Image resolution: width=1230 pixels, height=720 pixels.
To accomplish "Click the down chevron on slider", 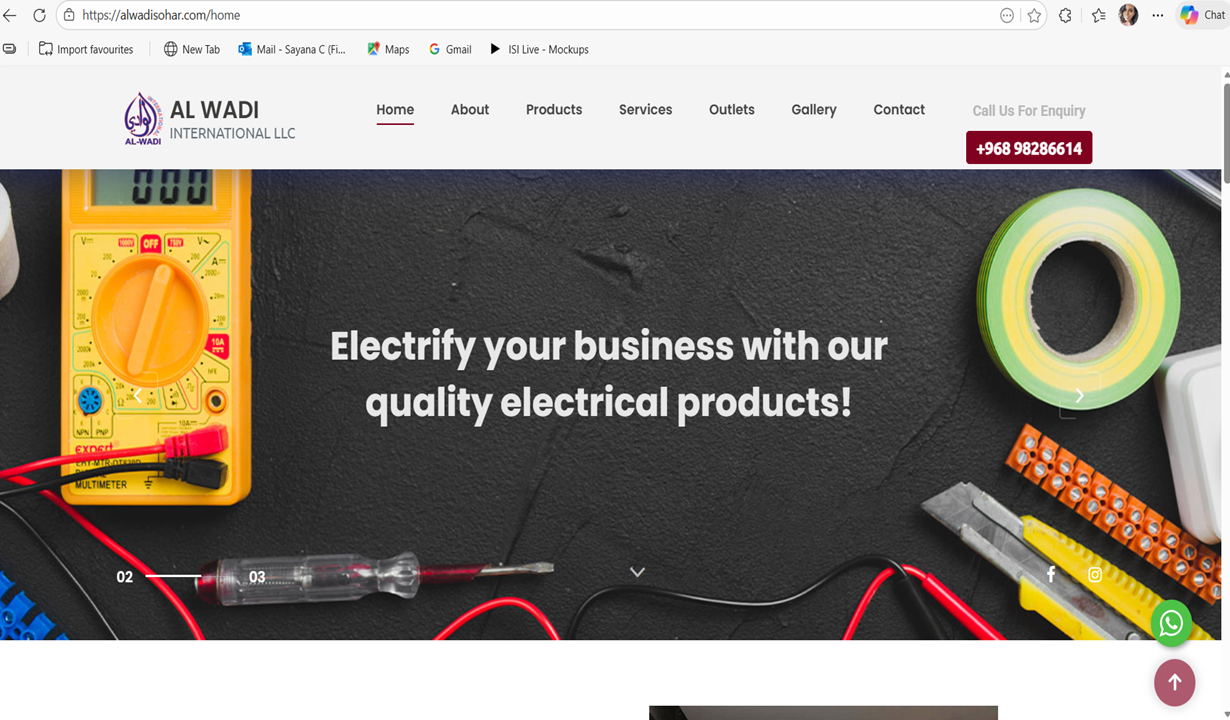I will [x=637, y=572].
